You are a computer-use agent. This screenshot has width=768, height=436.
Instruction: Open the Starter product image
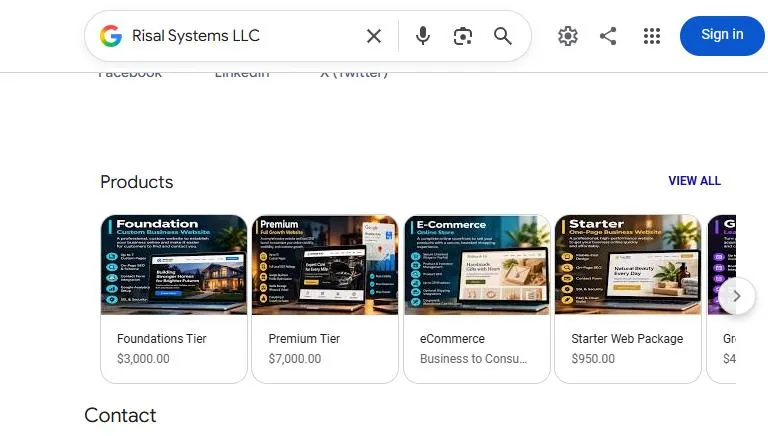(x=628, y=265)
